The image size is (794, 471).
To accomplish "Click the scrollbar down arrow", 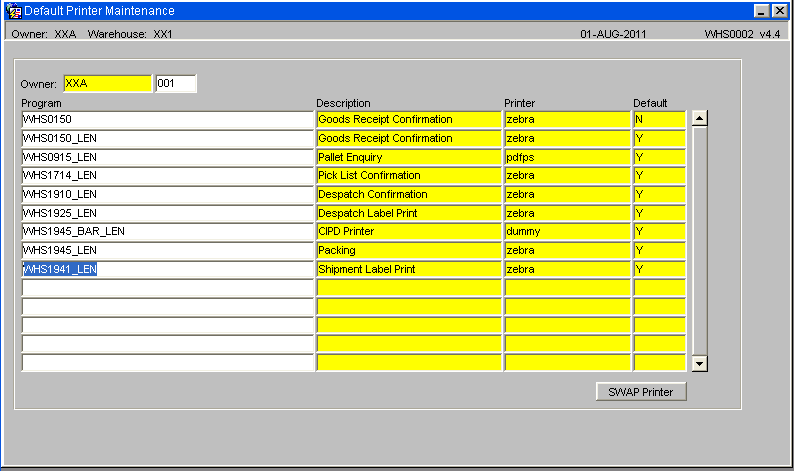I will click(699, 364).
